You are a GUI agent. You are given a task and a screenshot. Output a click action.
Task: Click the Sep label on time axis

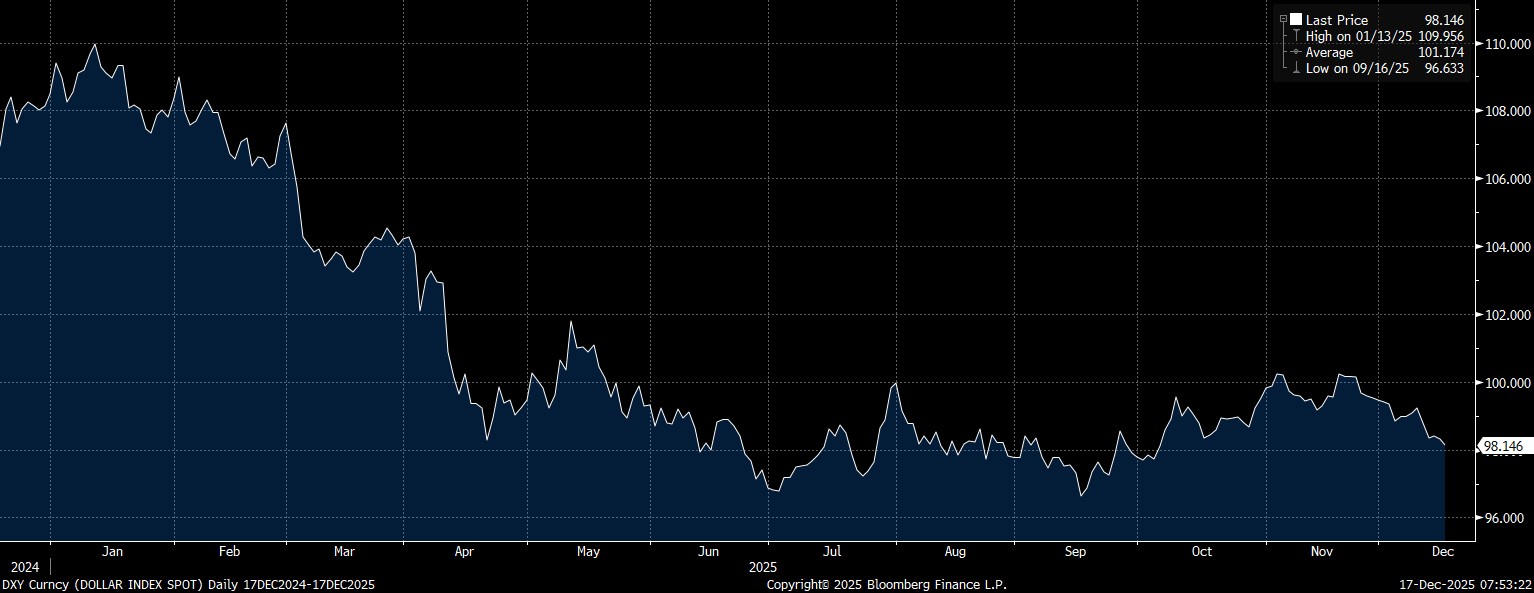click(x=1075, y=551)
